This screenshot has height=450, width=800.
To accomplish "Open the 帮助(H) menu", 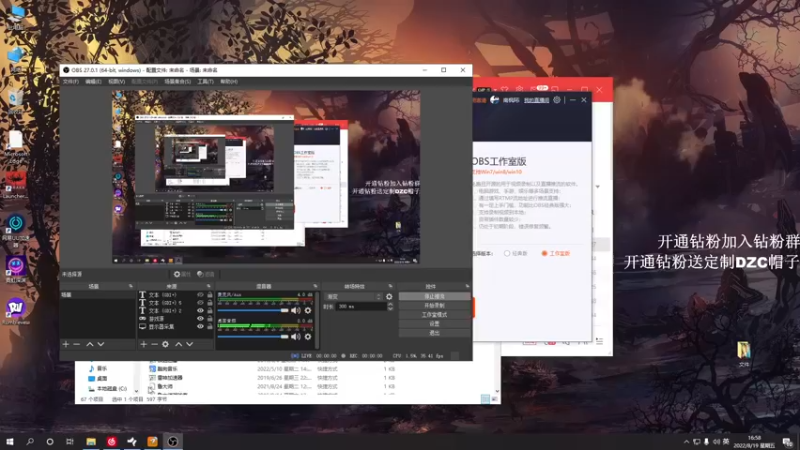I will [229, 82].
